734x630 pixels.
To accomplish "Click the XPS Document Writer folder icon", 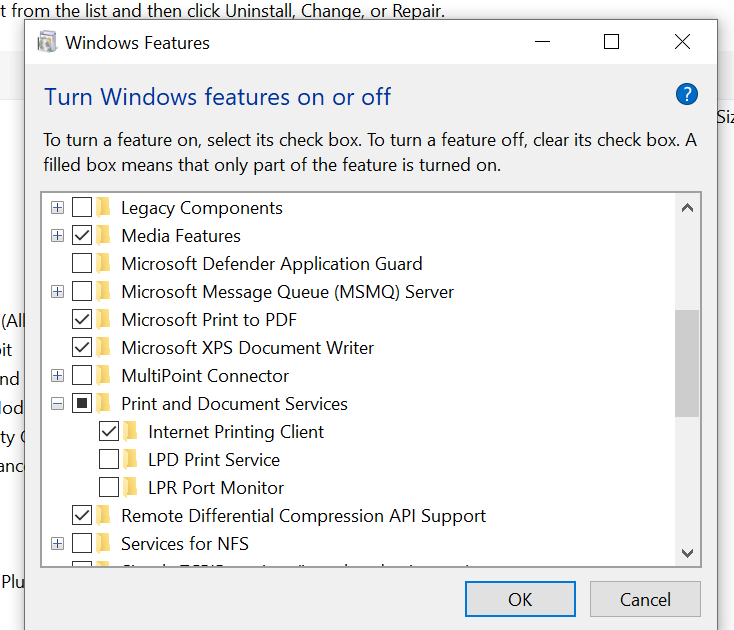I will pos(103,348).
